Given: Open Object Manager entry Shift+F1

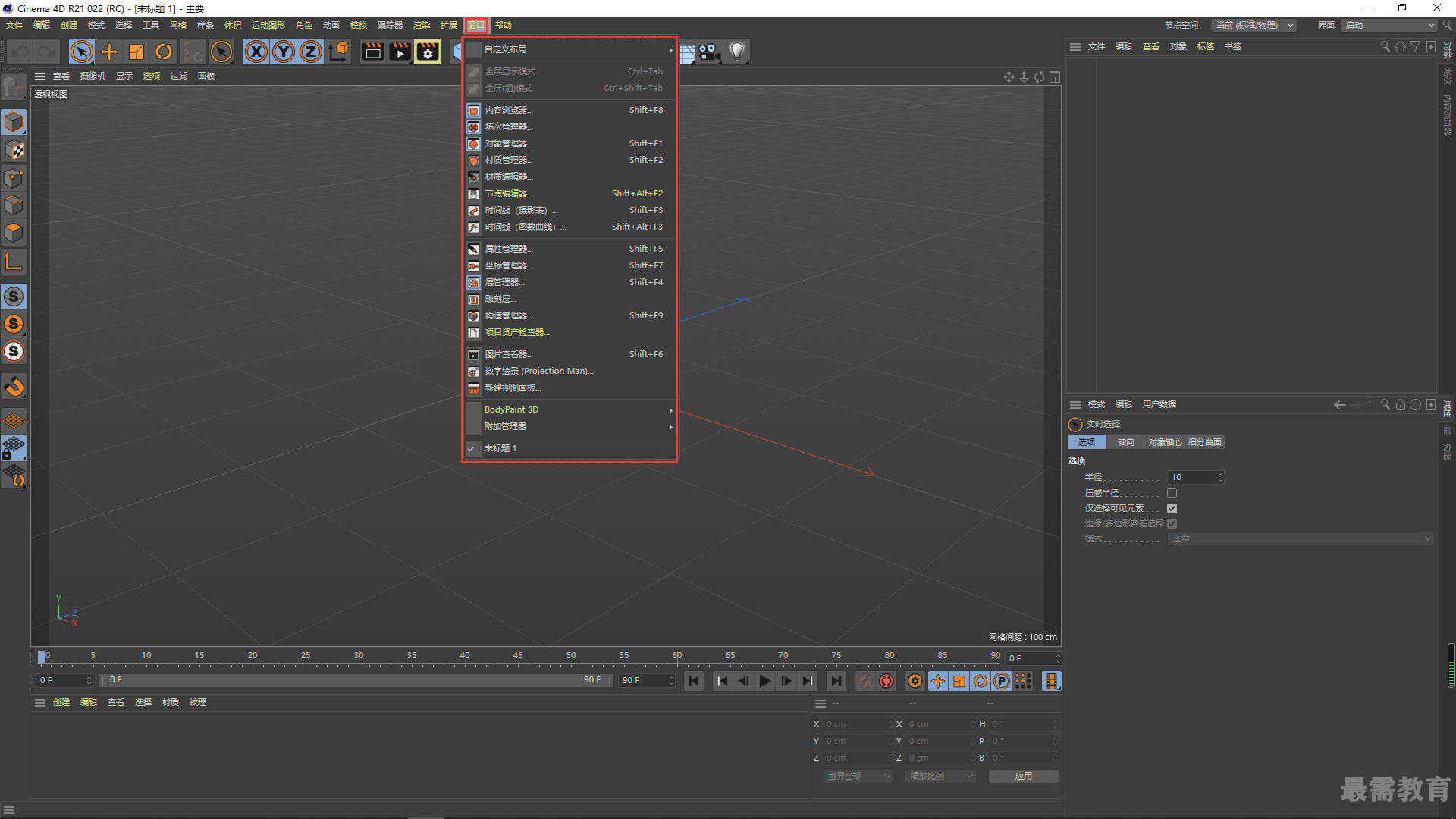Looking at the screenshot, I should coord(570,143).
